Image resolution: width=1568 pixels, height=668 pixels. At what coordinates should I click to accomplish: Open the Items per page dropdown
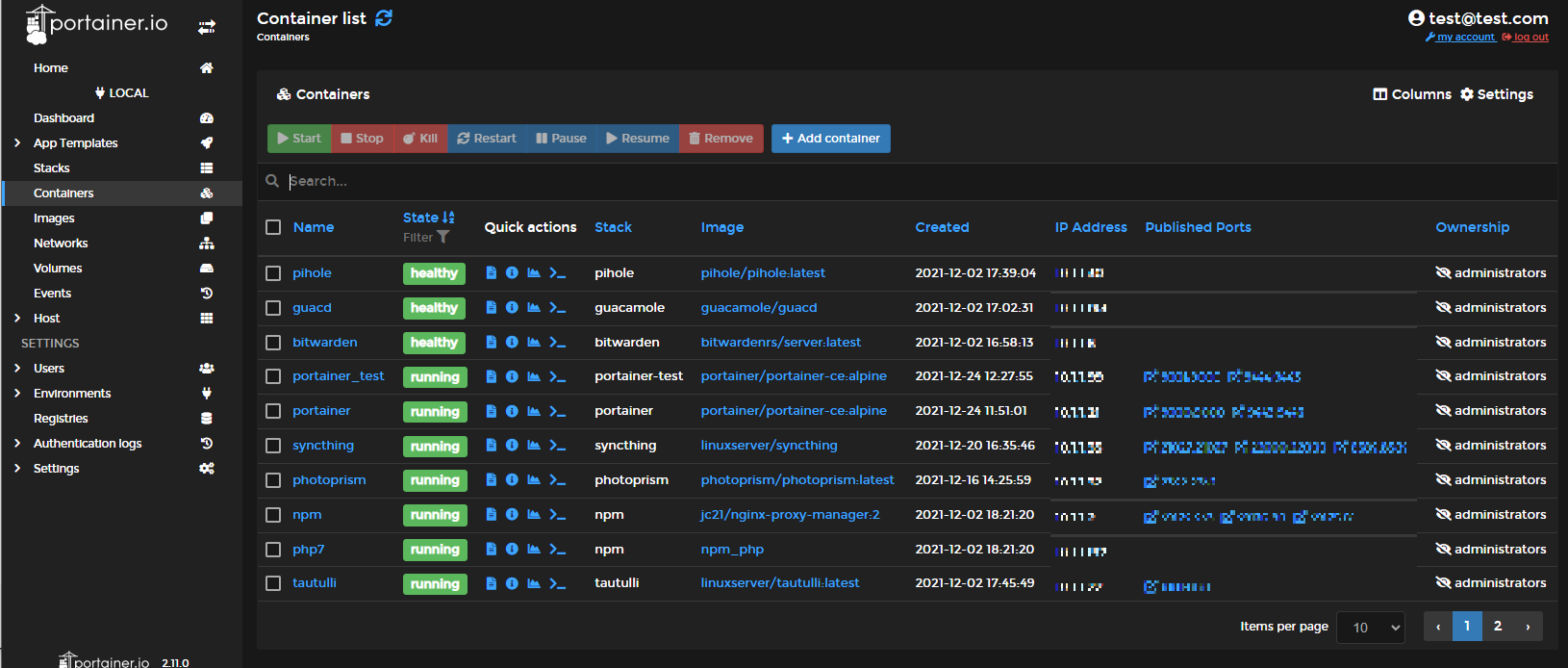[x=1371, y=628]
